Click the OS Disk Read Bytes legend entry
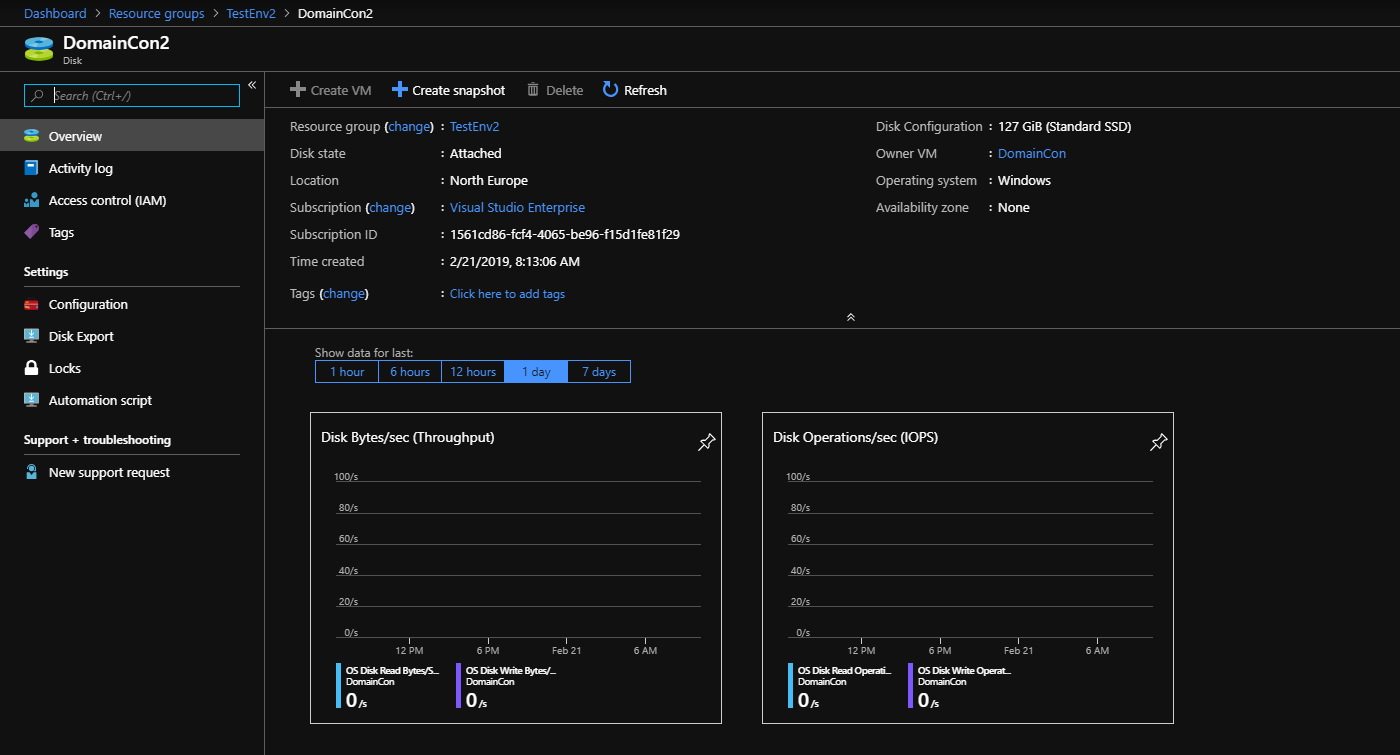This screenshot has width=1400, height=755. pyautogui.click(x=389, y=686)
